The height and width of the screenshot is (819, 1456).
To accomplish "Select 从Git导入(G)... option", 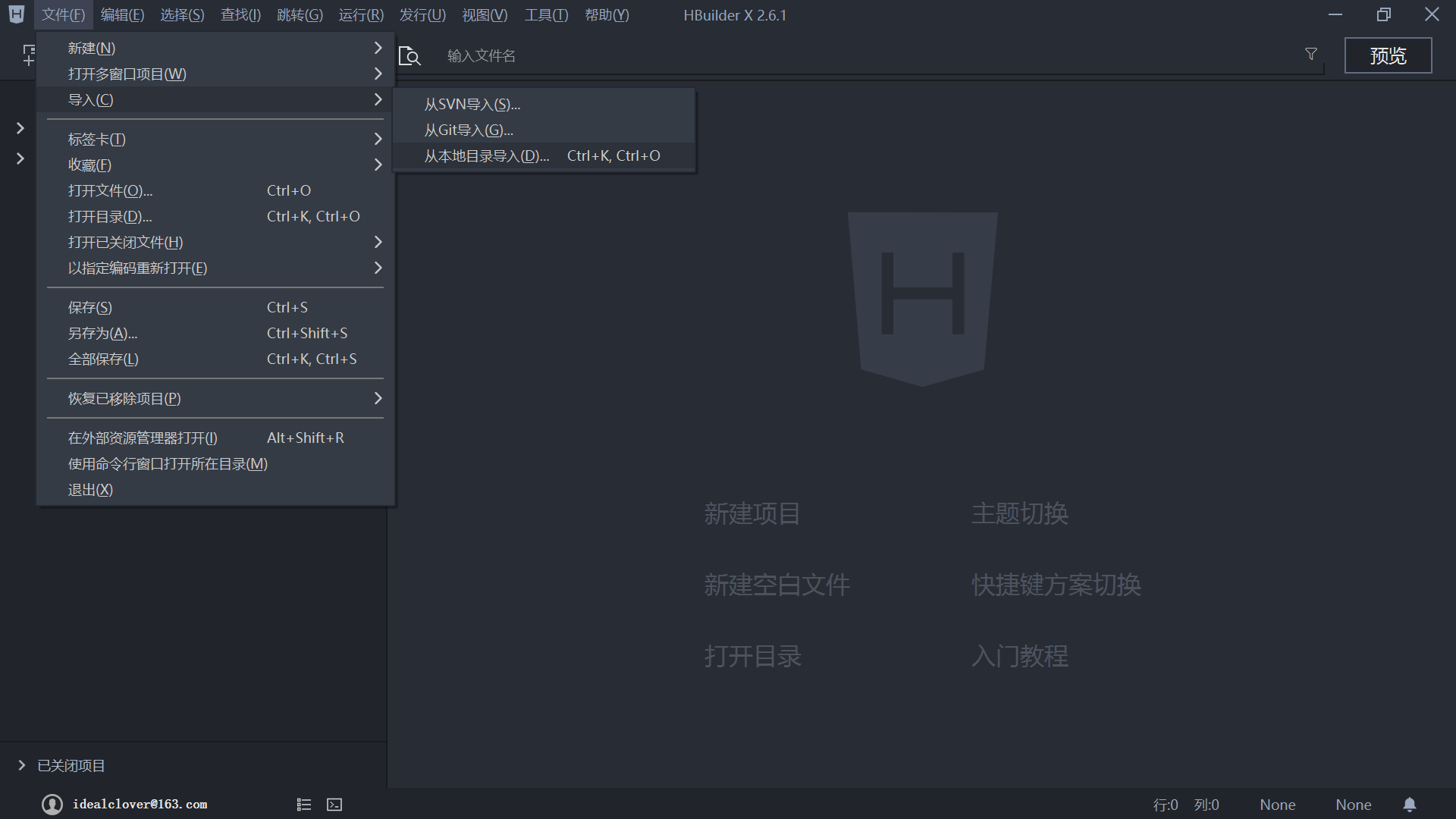I will 469,130.
